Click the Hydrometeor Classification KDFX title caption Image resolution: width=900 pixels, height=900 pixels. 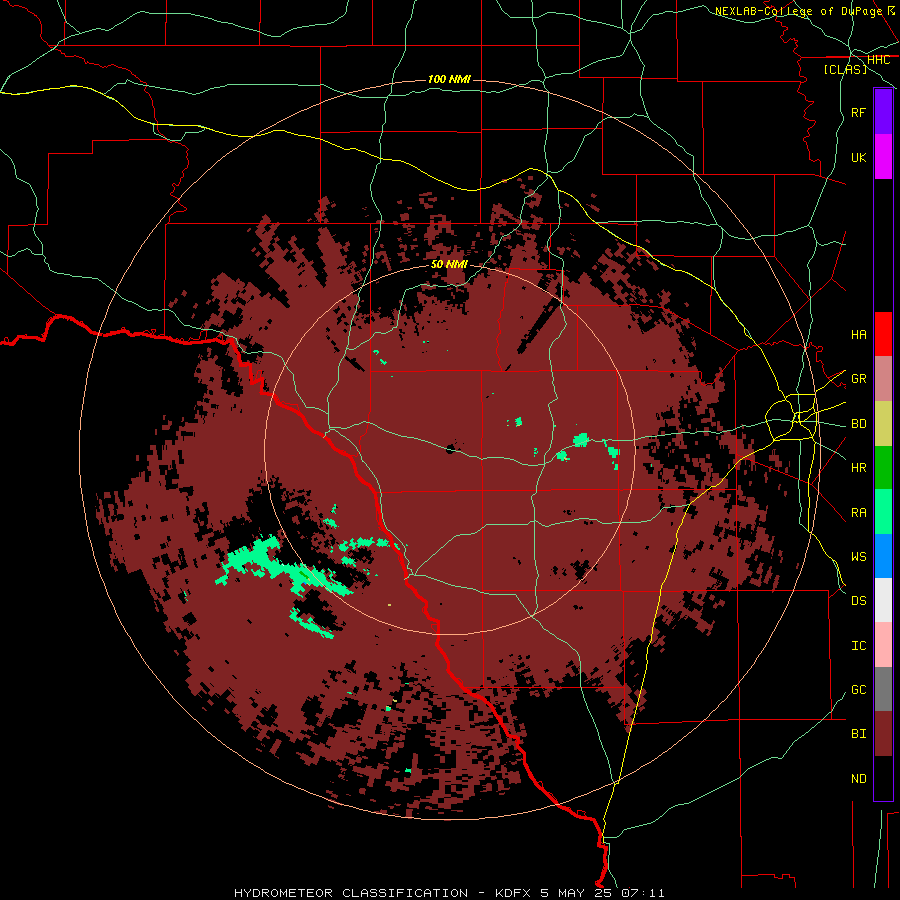(449, 893)
